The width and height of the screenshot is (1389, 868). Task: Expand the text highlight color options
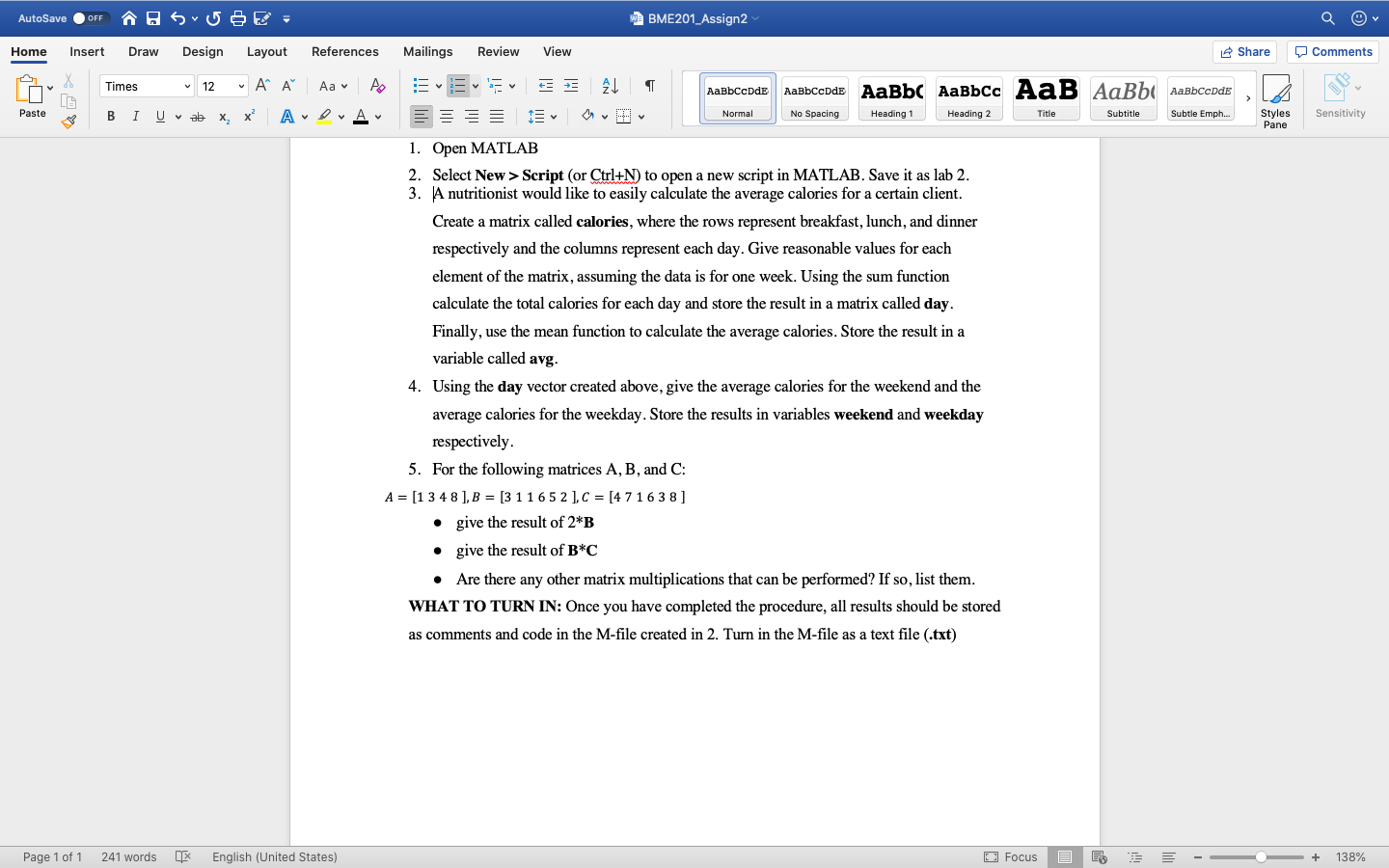(340, 116)
